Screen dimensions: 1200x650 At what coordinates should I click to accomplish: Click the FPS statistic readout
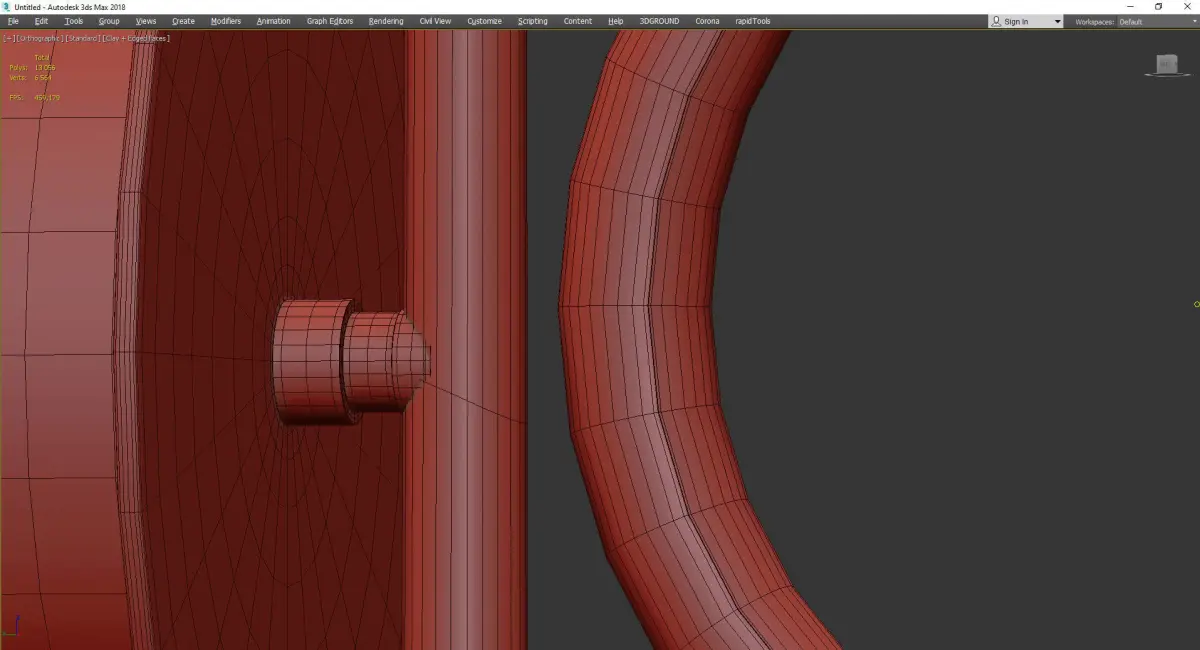coord(34,97)
